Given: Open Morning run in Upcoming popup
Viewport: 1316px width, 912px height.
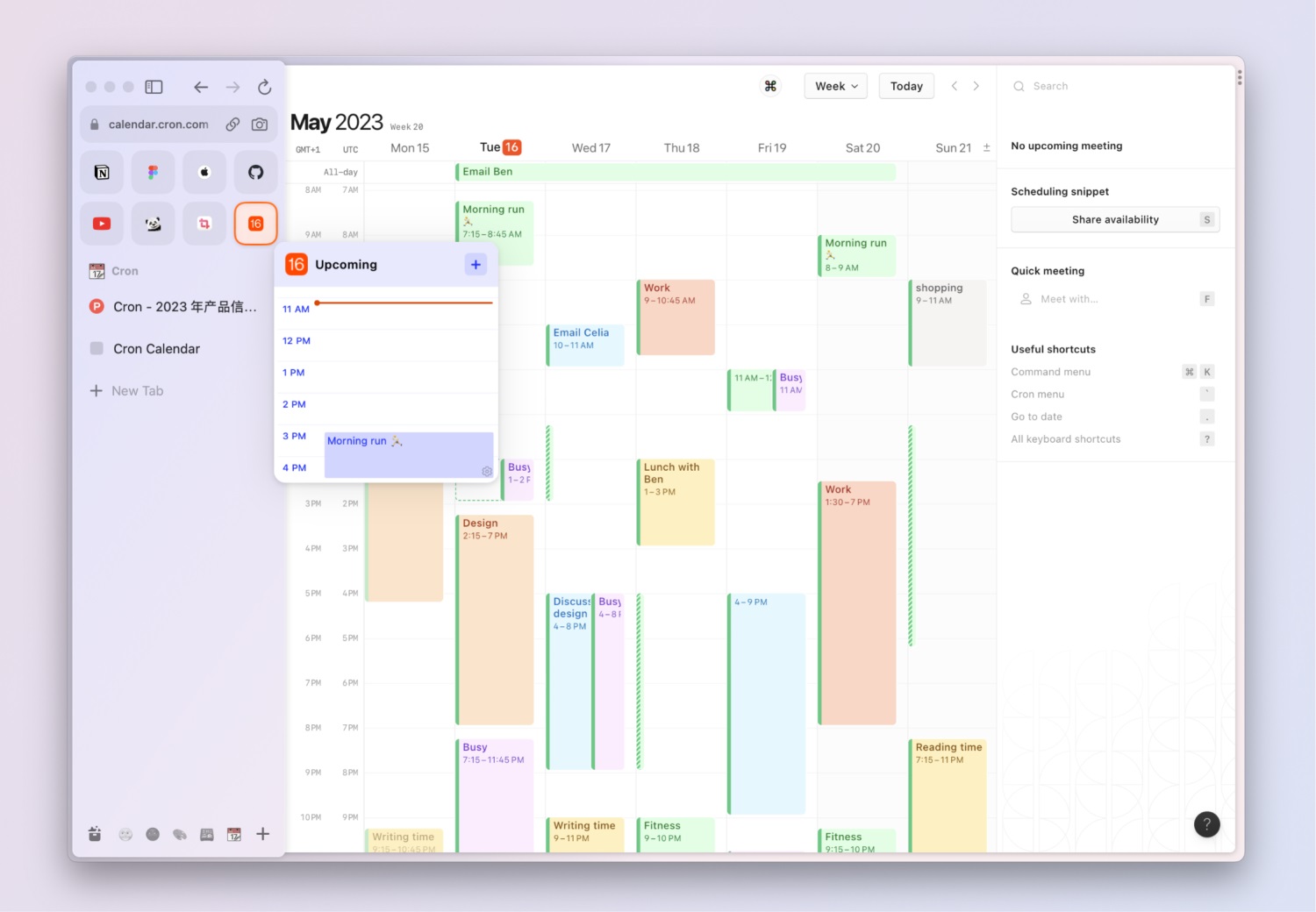Looking at the screenshot, I should point(409,455).
